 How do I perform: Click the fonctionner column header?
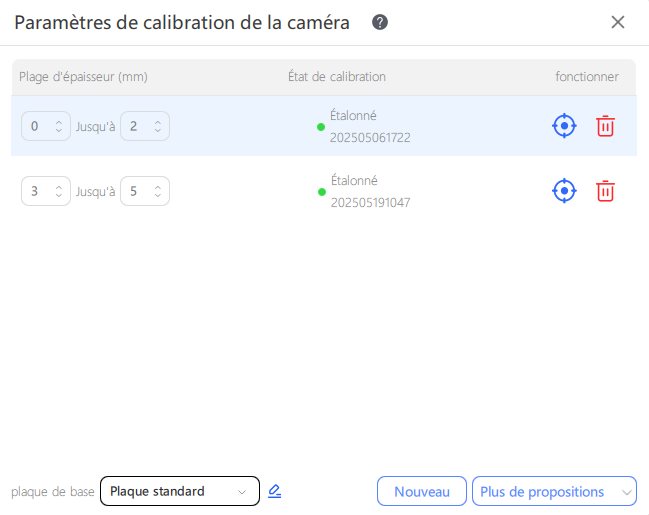pyautogui.click(x=587, y=77)
